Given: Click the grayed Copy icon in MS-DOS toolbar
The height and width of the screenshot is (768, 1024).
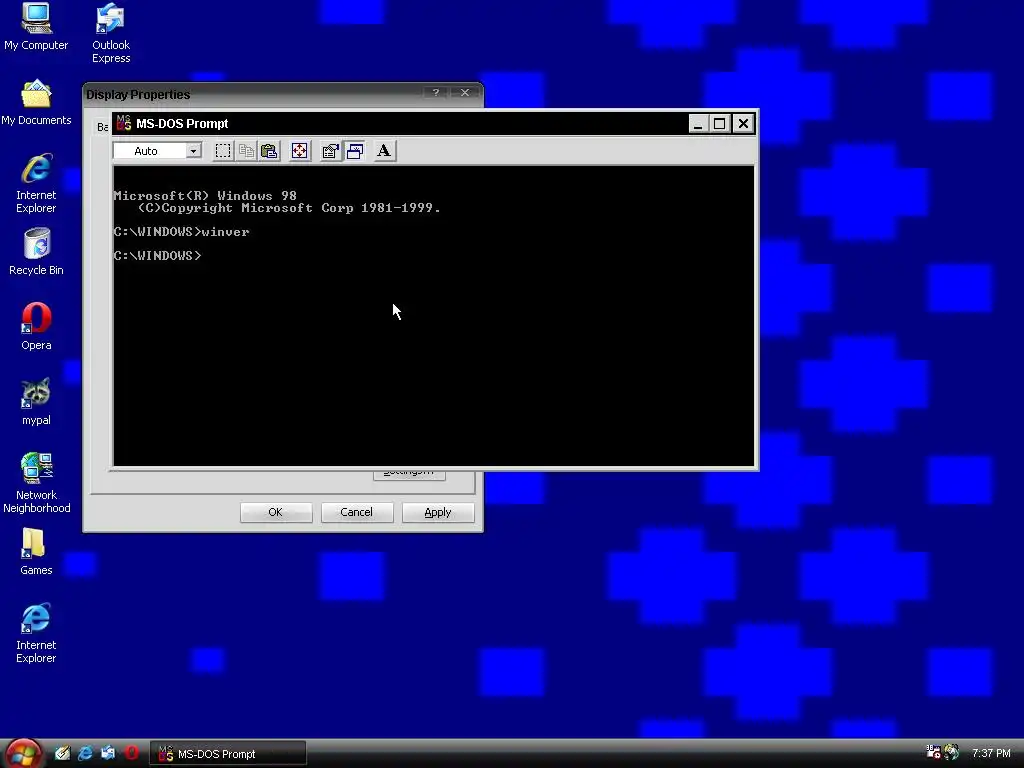Looking at the screenshot, I should coord(246,151).
